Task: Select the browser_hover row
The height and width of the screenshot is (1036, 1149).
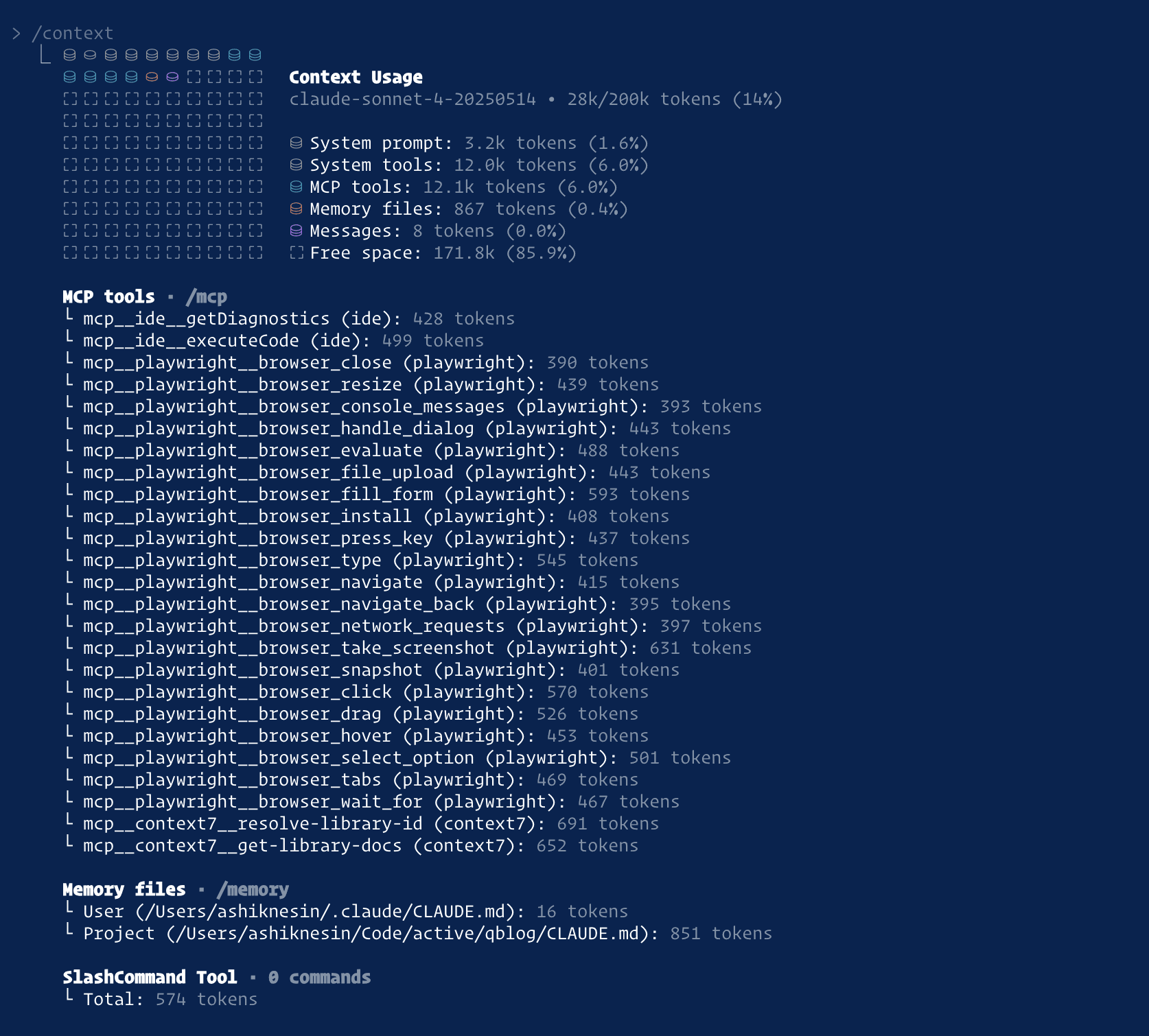Action: pos(357,736)
